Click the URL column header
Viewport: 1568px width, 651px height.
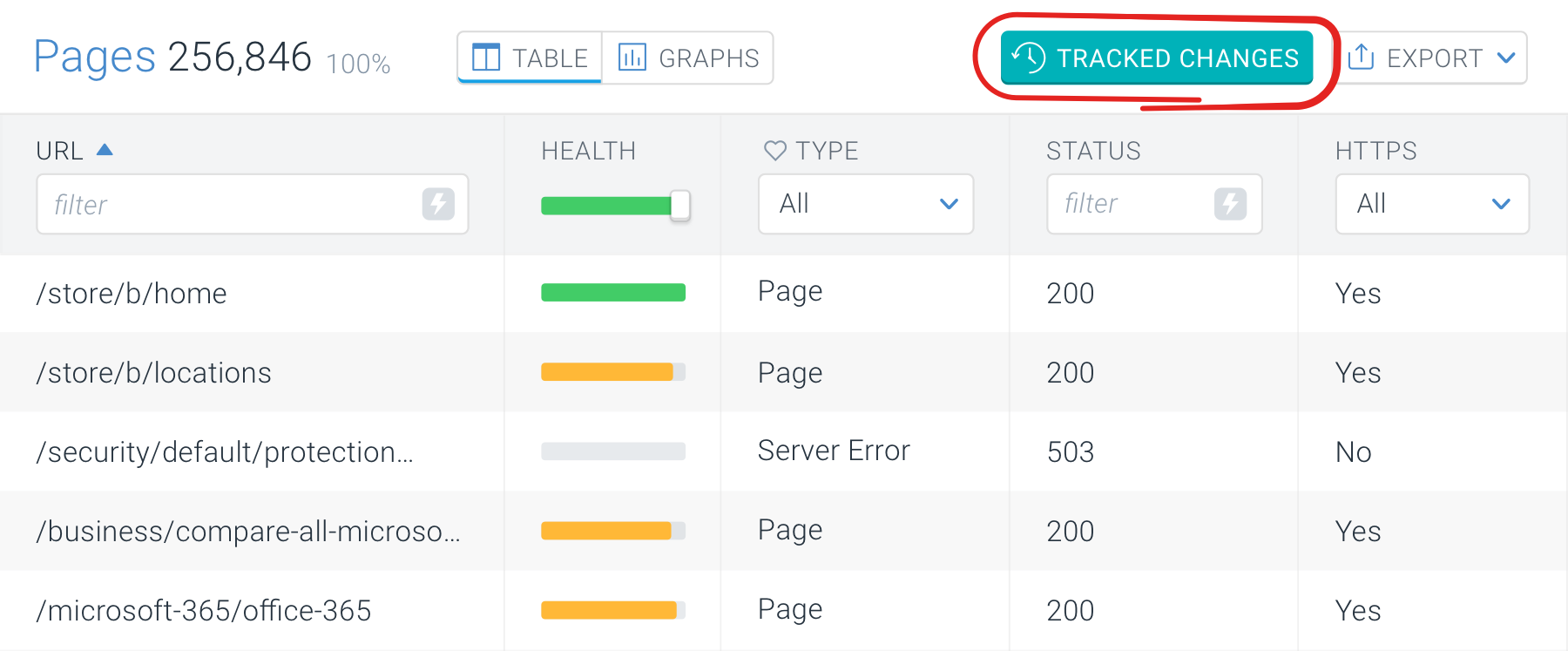59,151
